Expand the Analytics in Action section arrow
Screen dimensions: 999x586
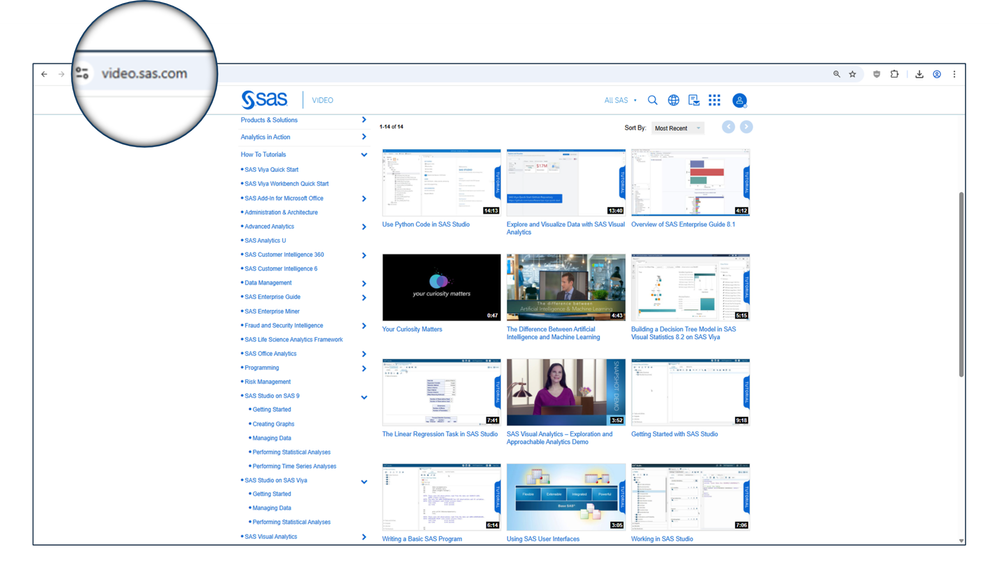click(364, 137)
